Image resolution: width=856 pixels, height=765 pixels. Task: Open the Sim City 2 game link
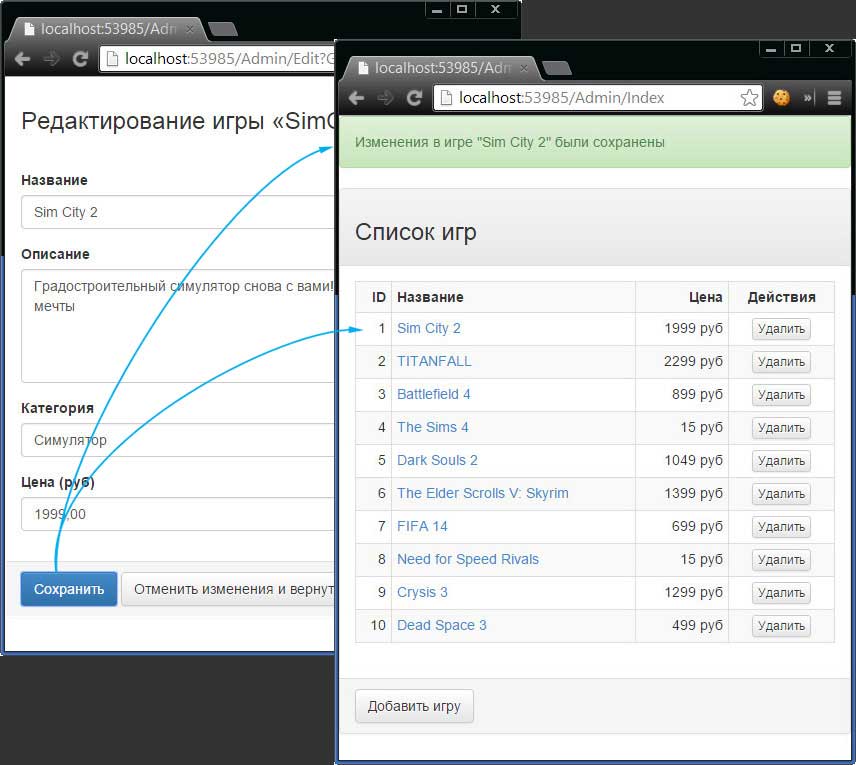(x=429, y=328)
